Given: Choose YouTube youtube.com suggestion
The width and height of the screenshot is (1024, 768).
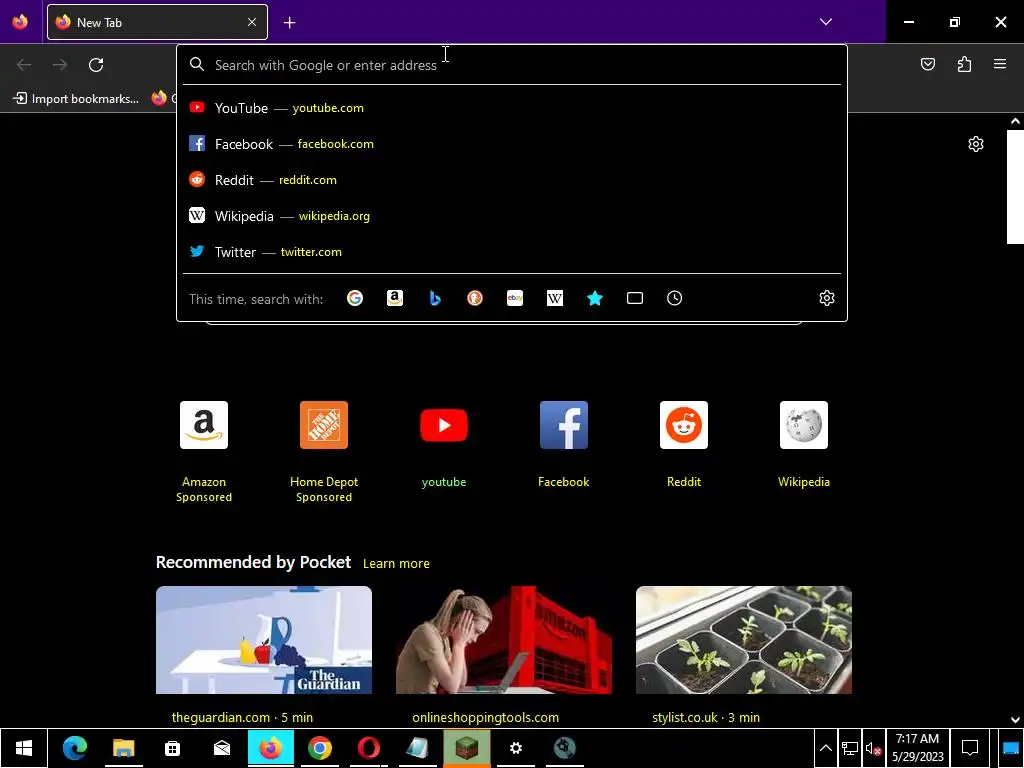Looking at the screenshot, I should [x=511, y=108].
